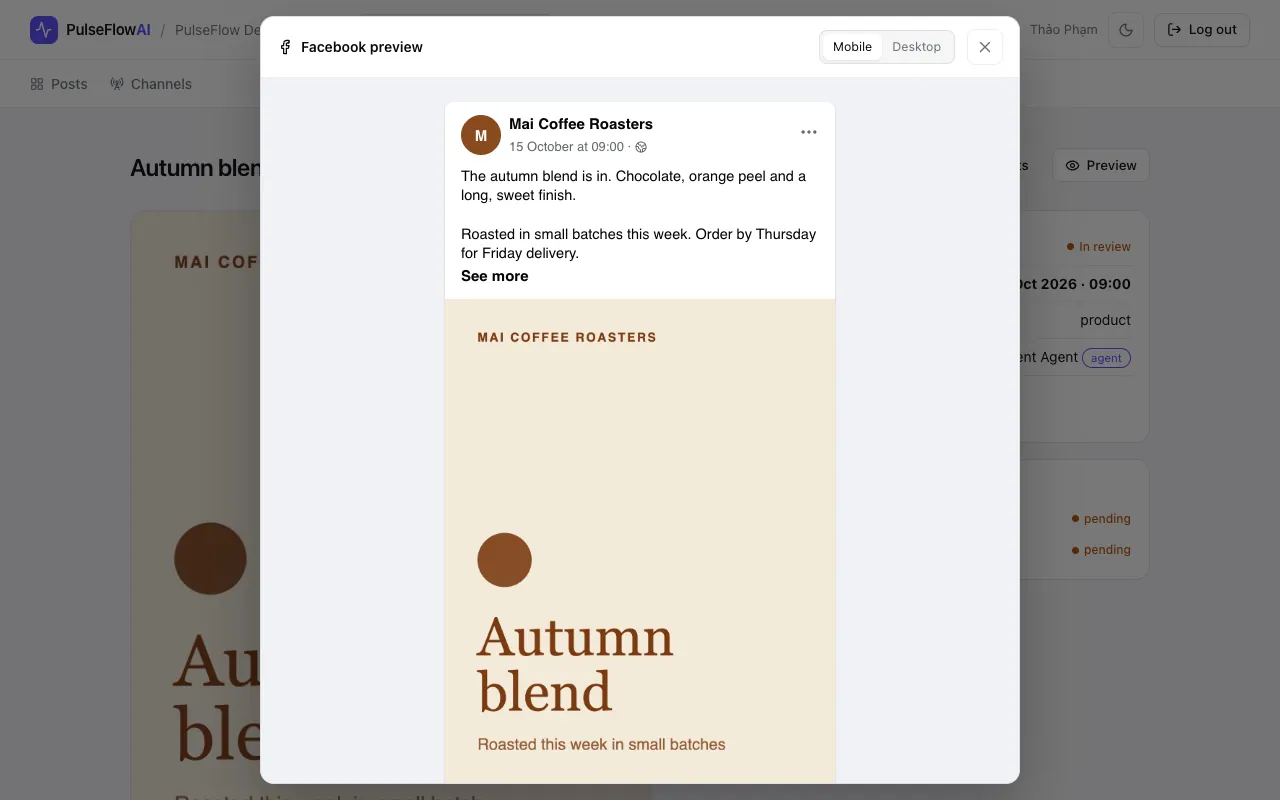Click the Facebook icon in preview header

click(285, 47)
